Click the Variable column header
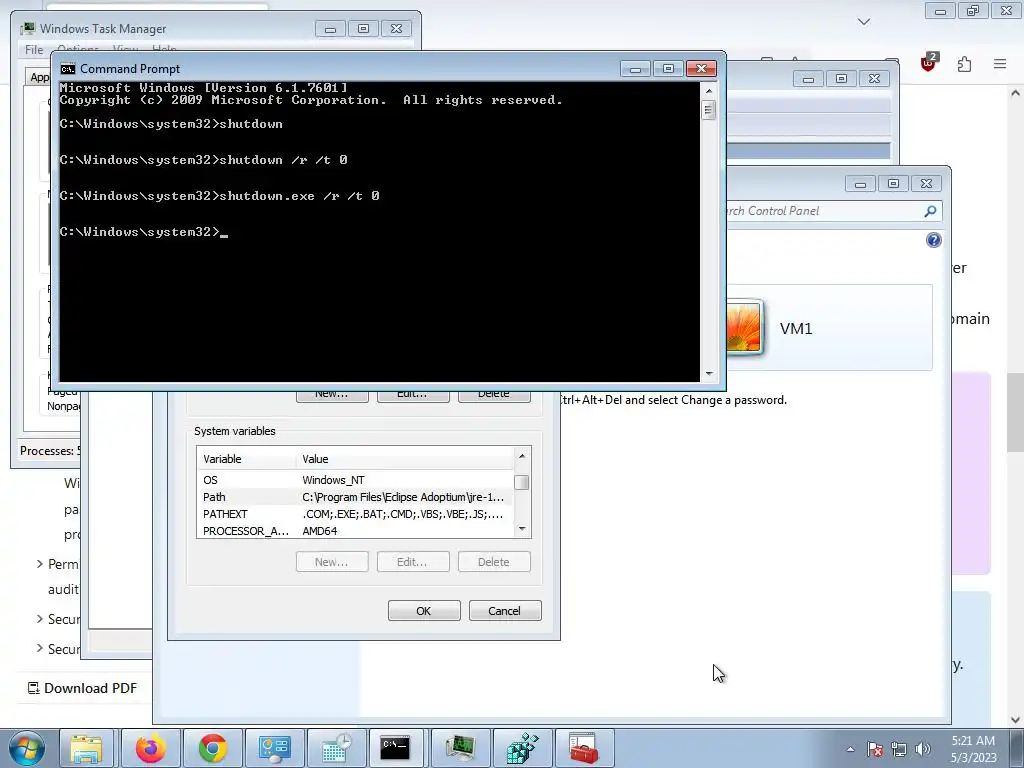 [x=247, y=459]
